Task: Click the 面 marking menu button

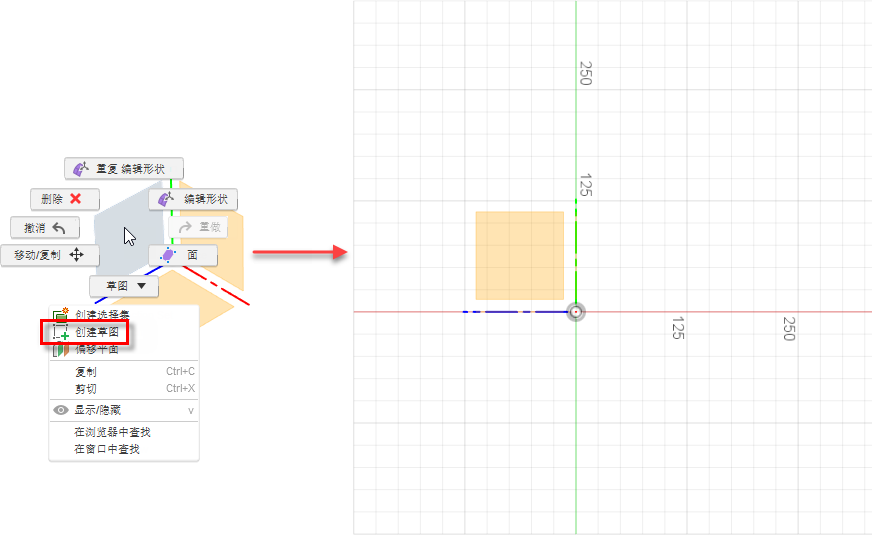Action: coord(183,255)
